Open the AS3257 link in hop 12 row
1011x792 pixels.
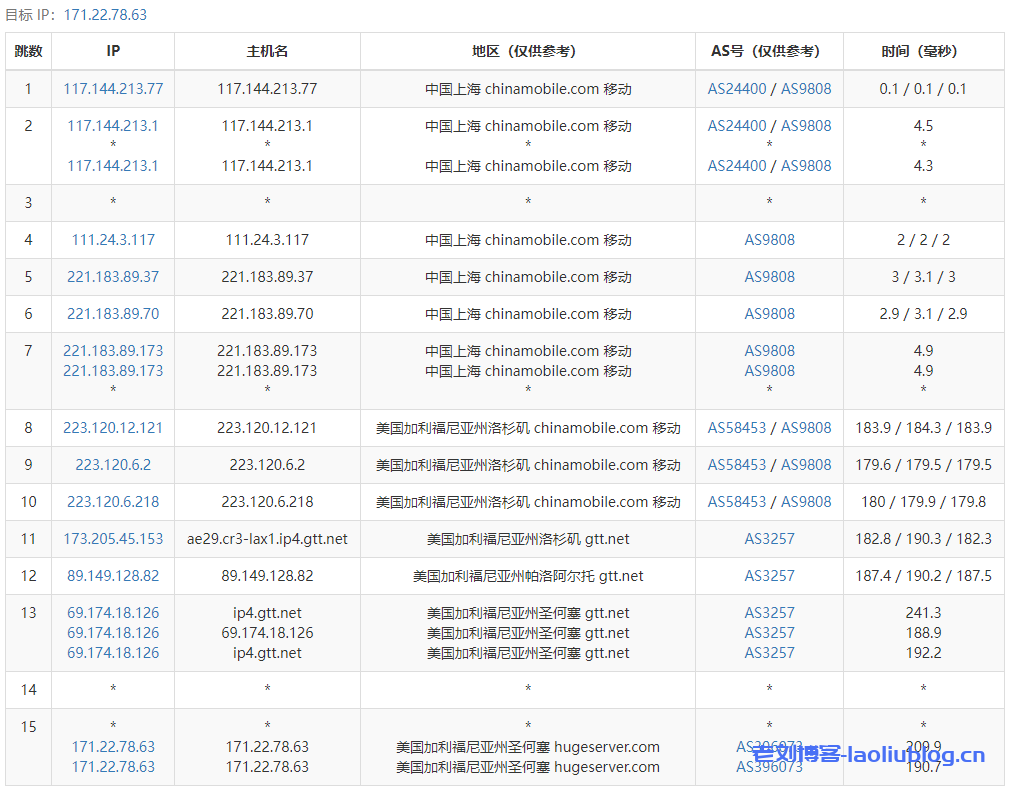coord(769,576)
